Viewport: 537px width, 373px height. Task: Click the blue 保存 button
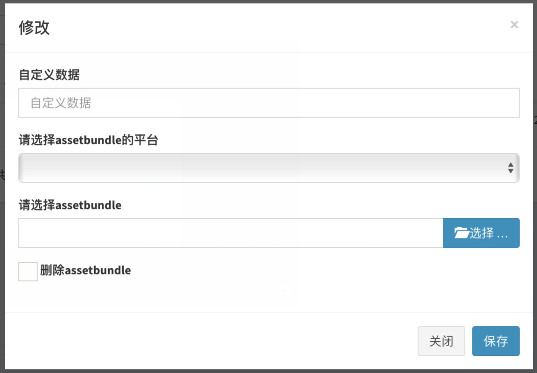click(x=496, y=341)
